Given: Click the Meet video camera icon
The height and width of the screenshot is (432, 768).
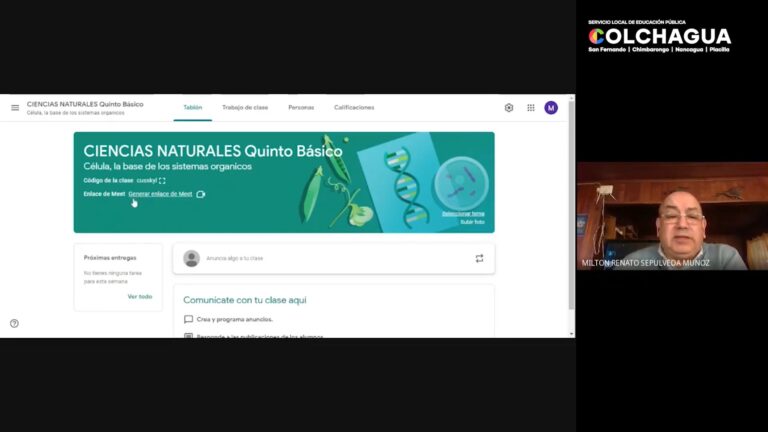Looking at the screenshot, I should 200,194.
